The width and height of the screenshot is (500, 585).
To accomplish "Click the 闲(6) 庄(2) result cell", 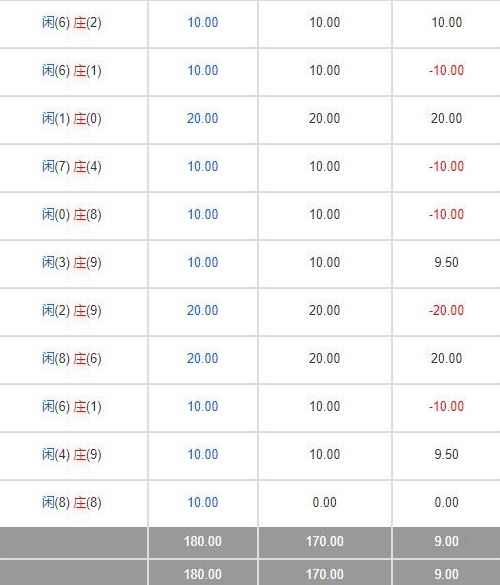I will coord(72,22).
